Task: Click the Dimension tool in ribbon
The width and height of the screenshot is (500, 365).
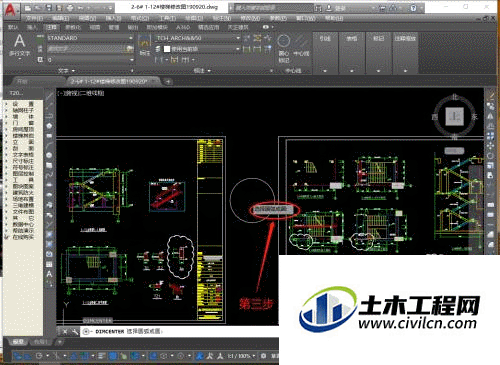Action: click(x=144, y=46)
